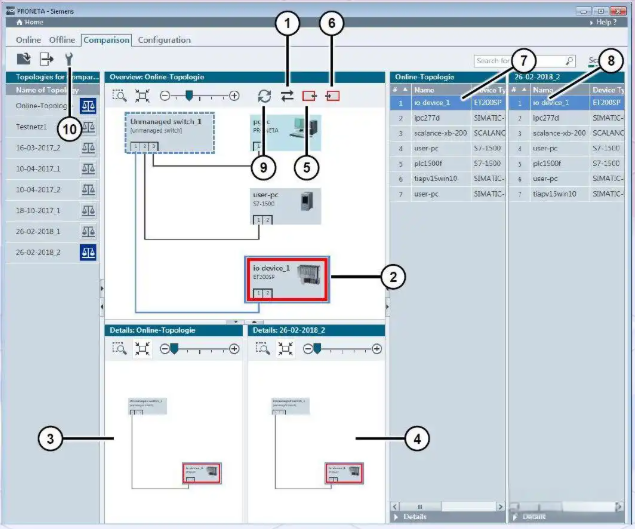This screenshot has width=635, height=529.
Task: Click zoom-to-area magnifier in Overview panel
Action: tap(120, 96)
